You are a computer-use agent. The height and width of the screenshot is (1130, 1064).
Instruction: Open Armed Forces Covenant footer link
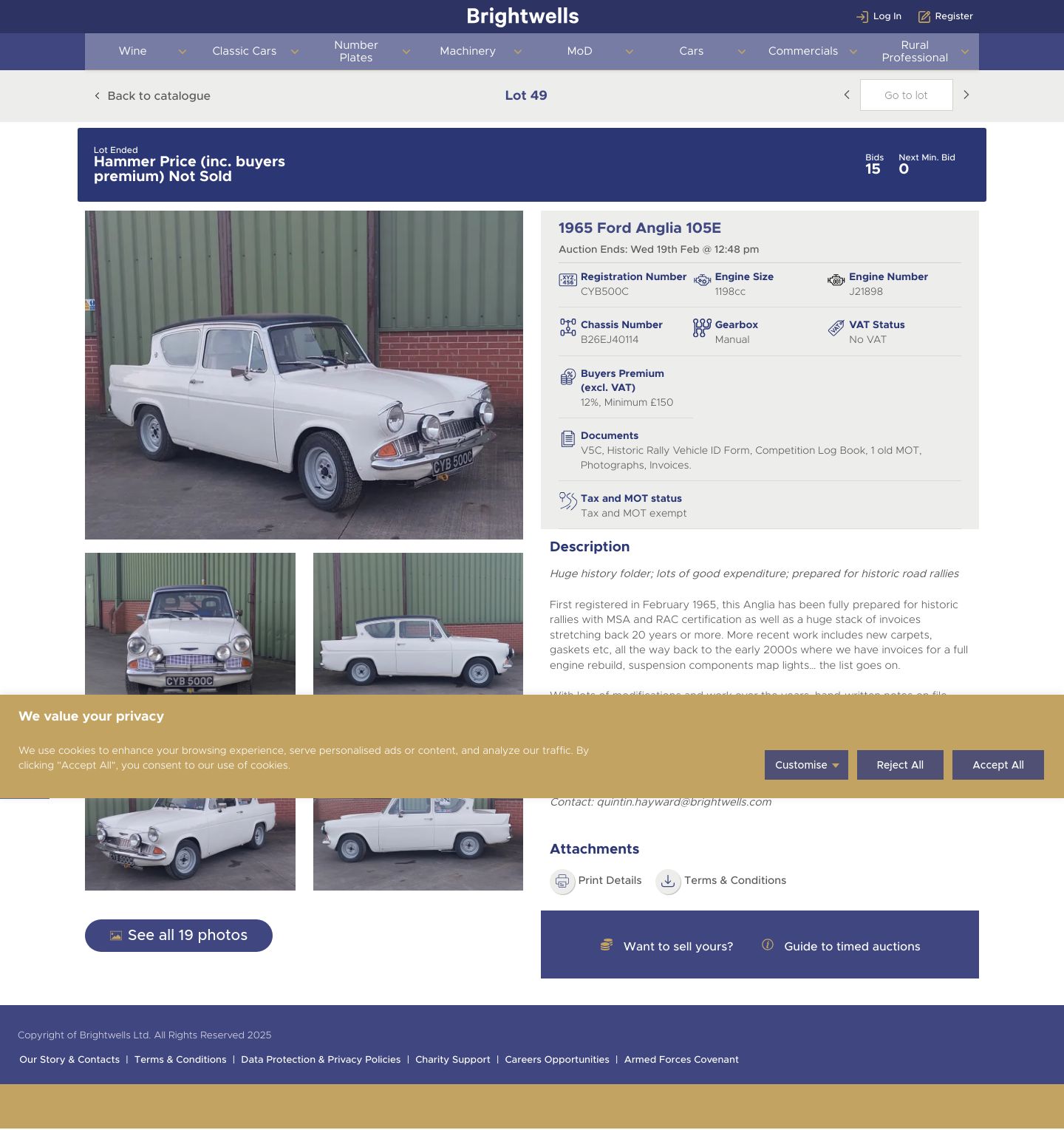point(681,1060)
